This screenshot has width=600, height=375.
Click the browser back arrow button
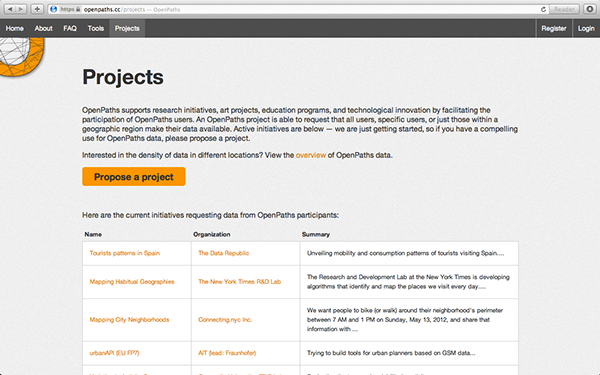coord(10,9)
